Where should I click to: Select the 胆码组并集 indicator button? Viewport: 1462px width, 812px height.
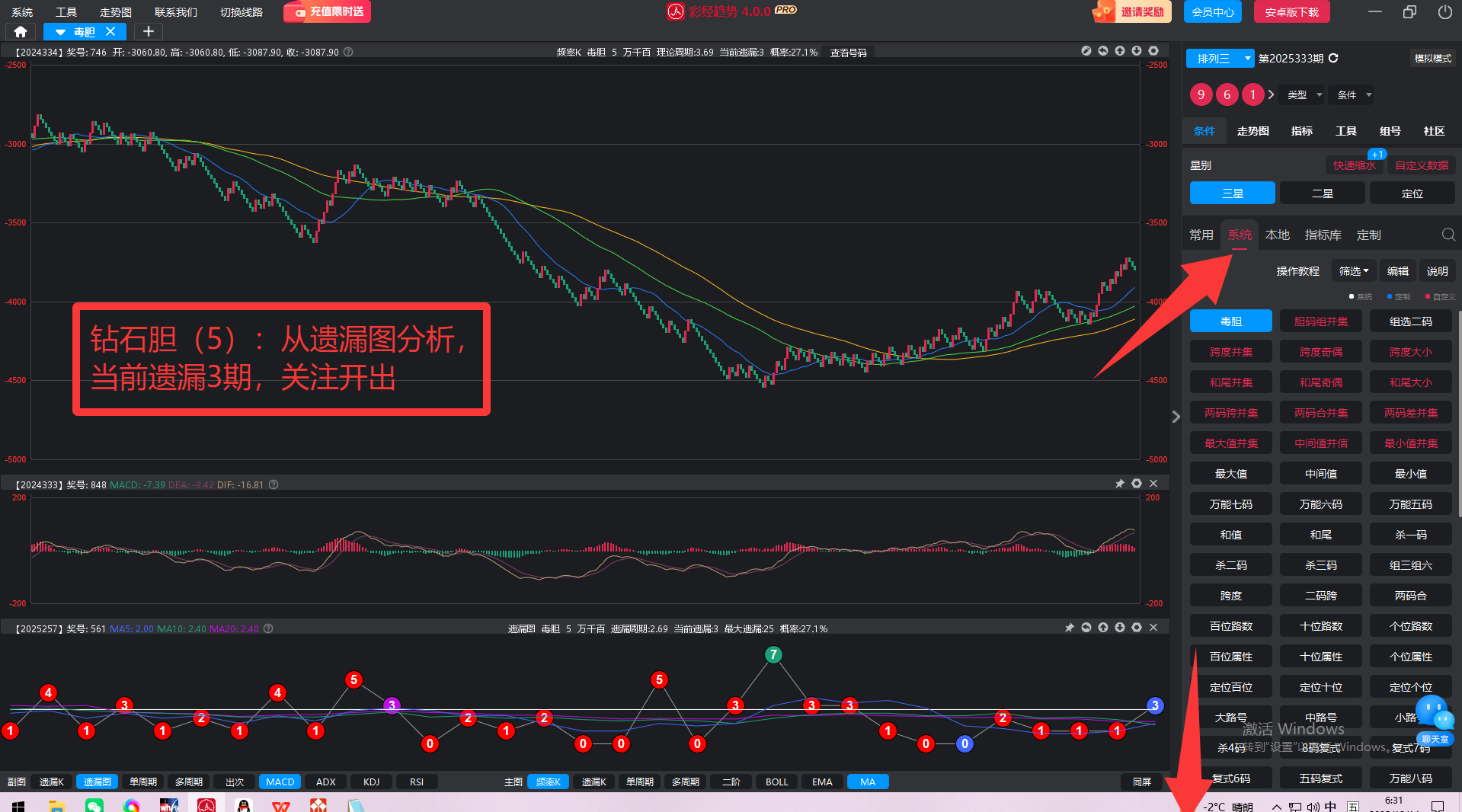click(1320, 321)
